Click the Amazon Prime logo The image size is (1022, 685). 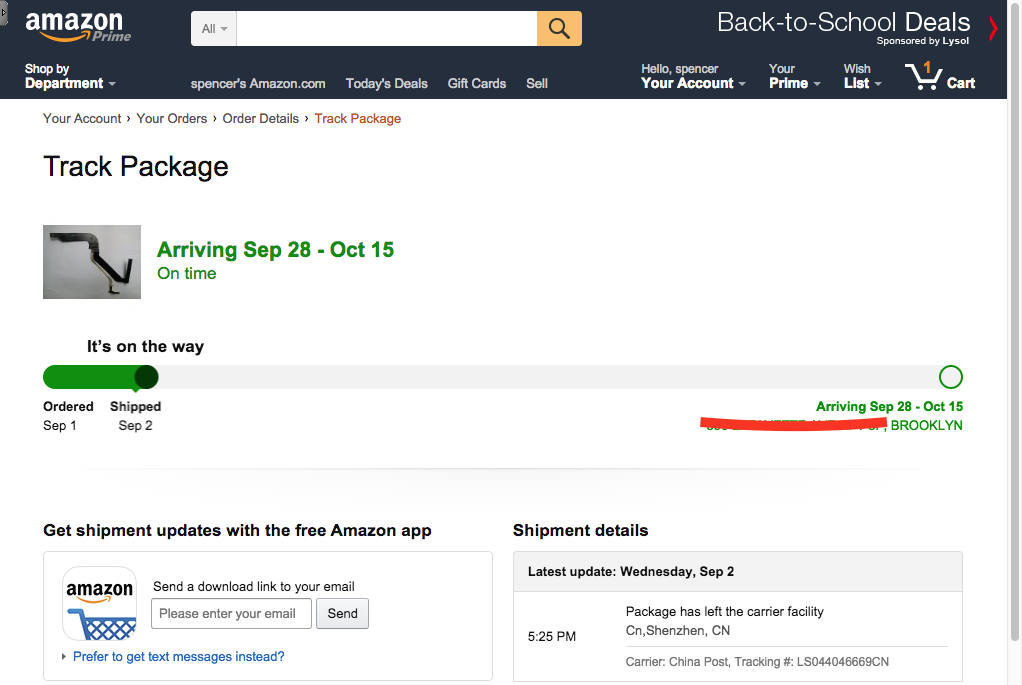click(x=78, y=27)
